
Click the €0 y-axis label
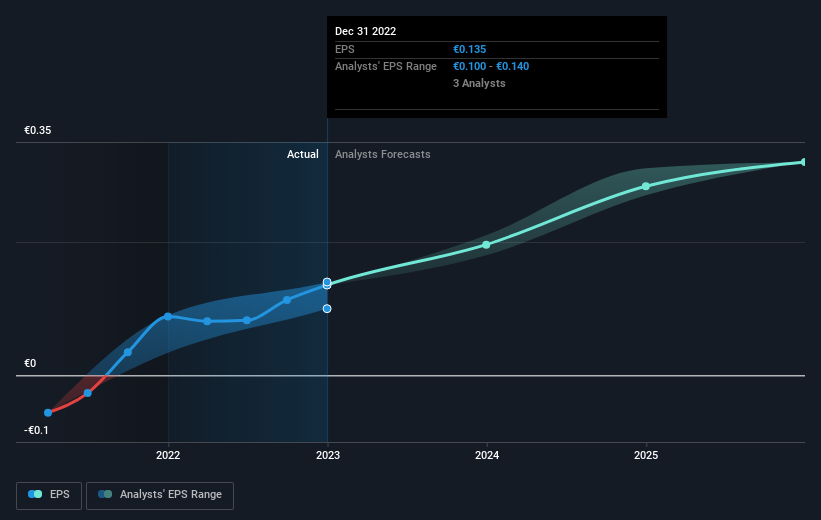coord(30,363)
